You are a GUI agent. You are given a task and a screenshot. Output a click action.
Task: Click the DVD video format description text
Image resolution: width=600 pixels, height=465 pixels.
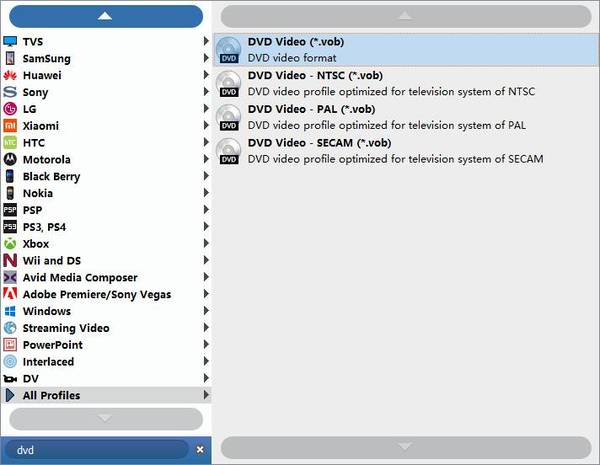(292, 58)
